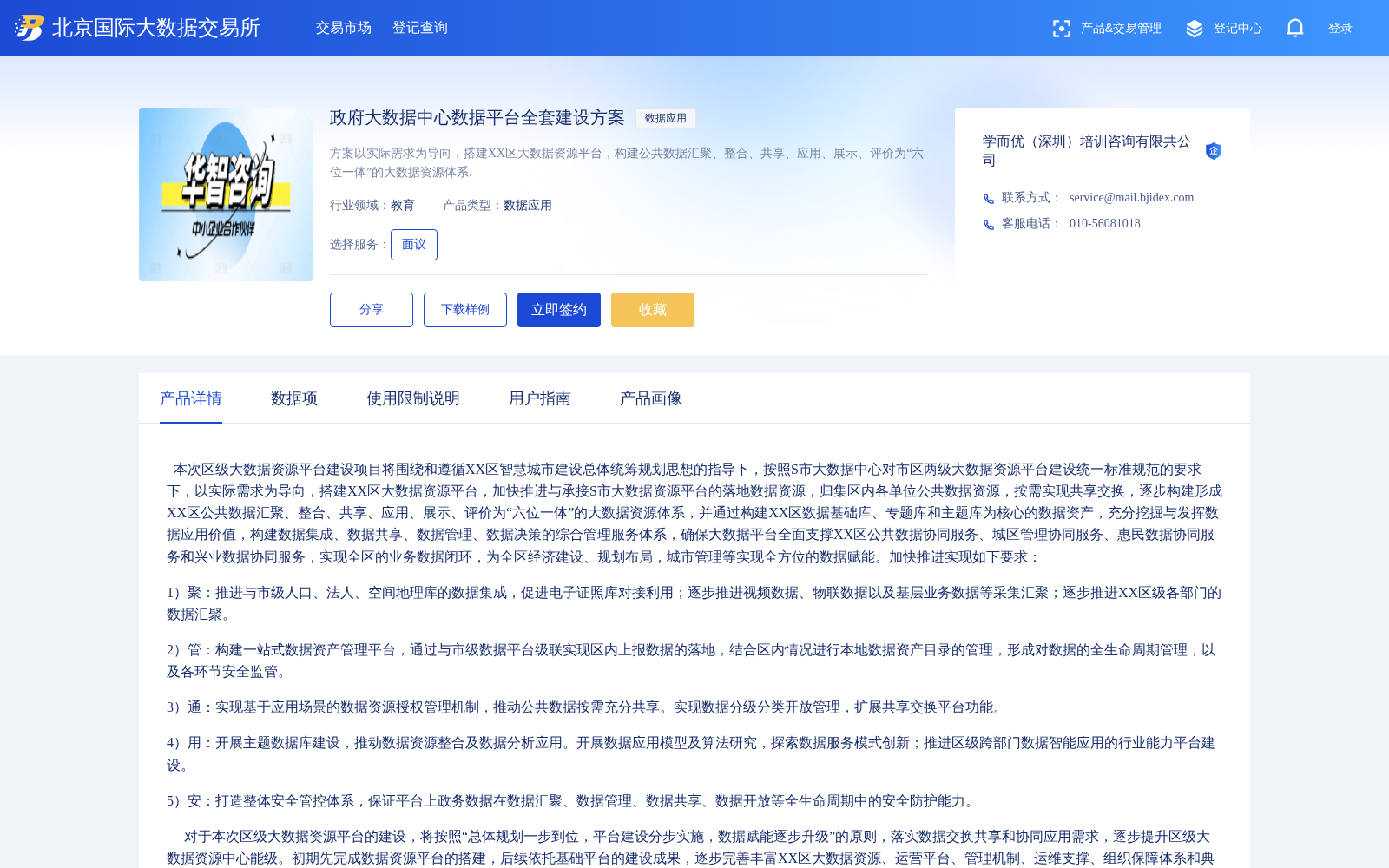Click the 登录 link

[x=1340, y=29]
